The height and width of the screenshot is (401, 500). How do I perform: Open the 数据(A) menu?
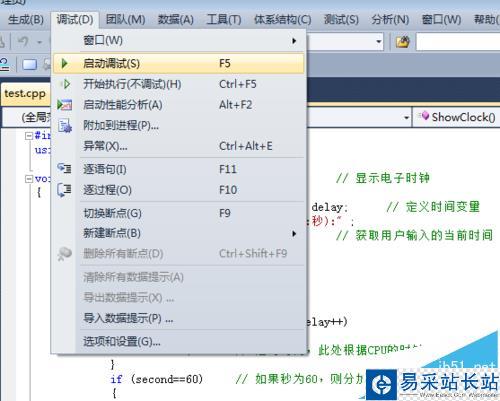[x=176, y=19]
